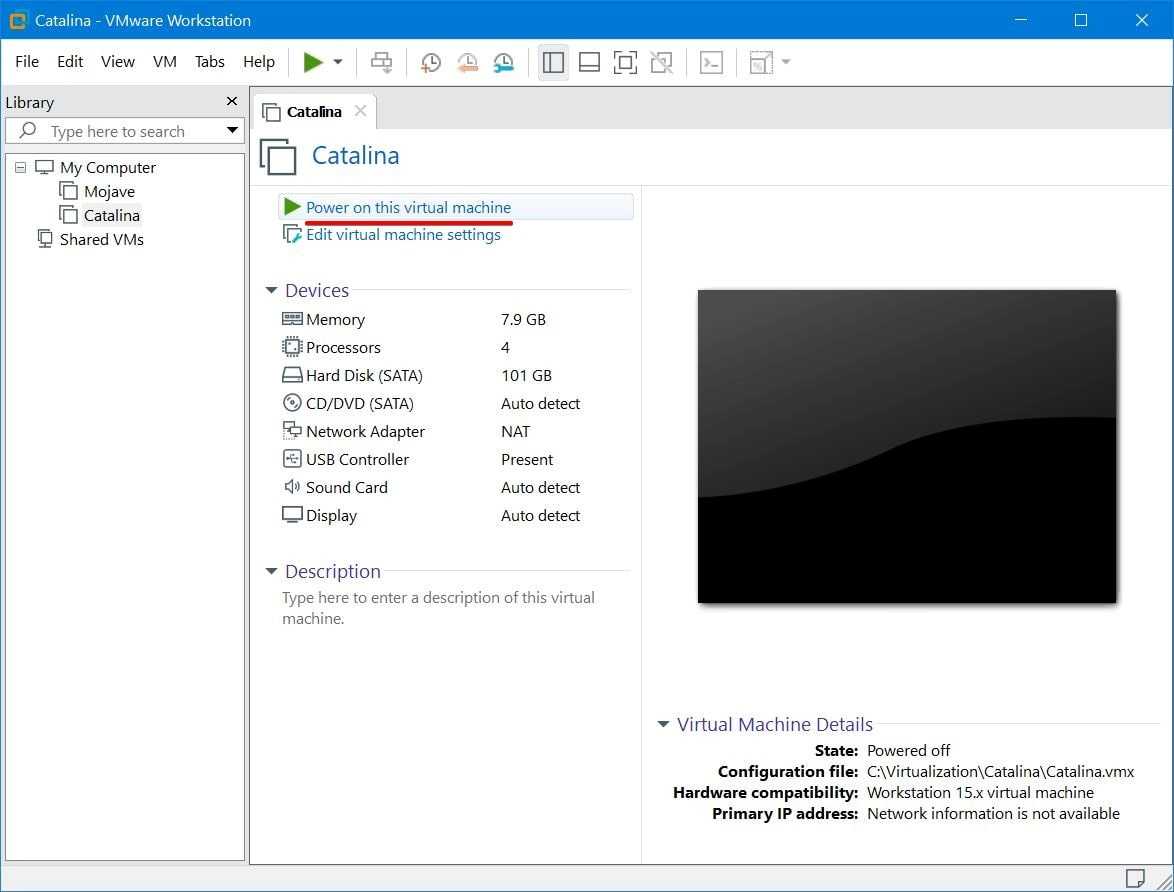Image resolution: width=1174 pixels, height=892 pixels.
Task: Click Power on this virtual machine link
Action: pos(408,207)
